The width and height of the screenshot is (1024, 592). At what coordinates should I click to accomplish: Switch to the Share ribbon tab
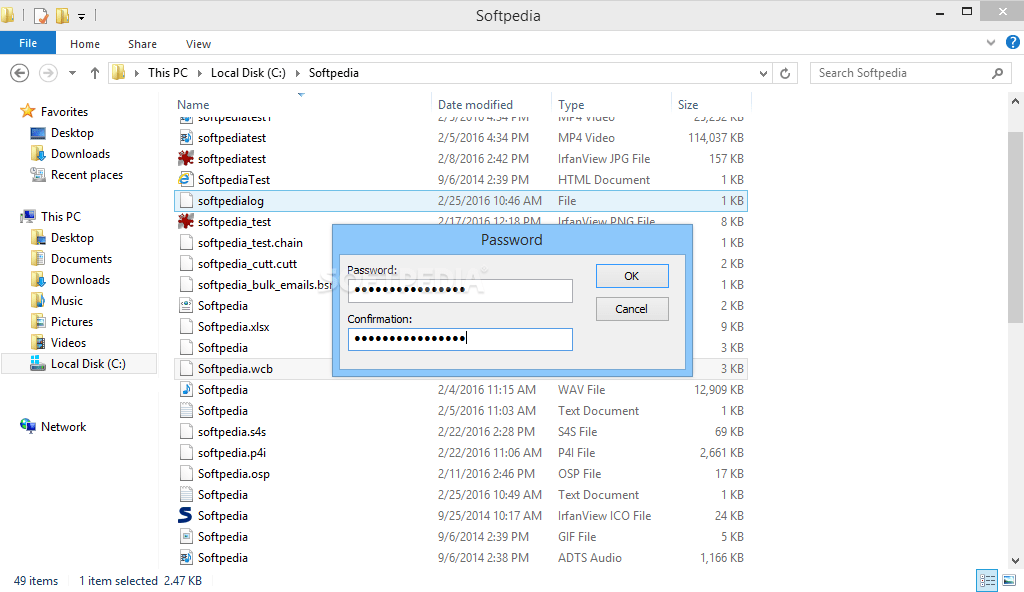(142, 44)
